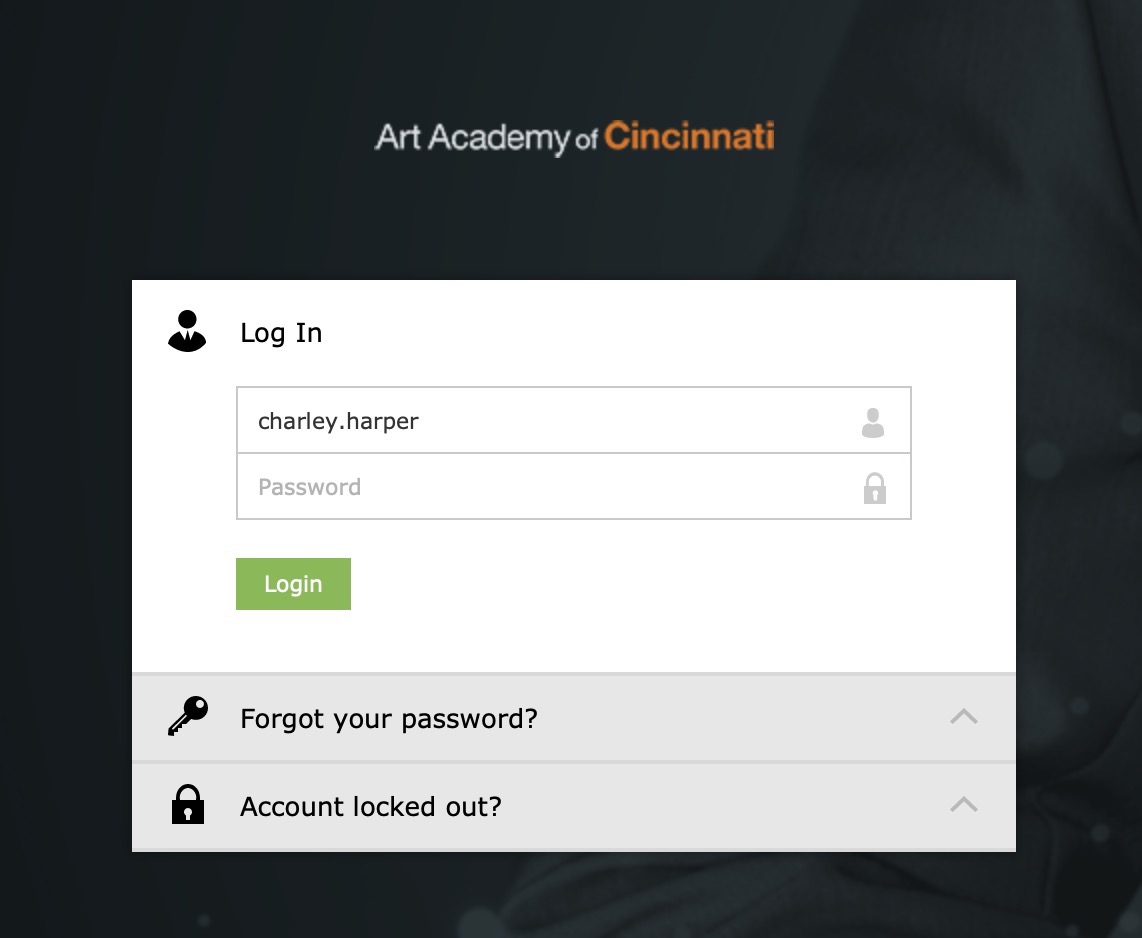Open the Forgot your password? section

[x=389, y=719]
